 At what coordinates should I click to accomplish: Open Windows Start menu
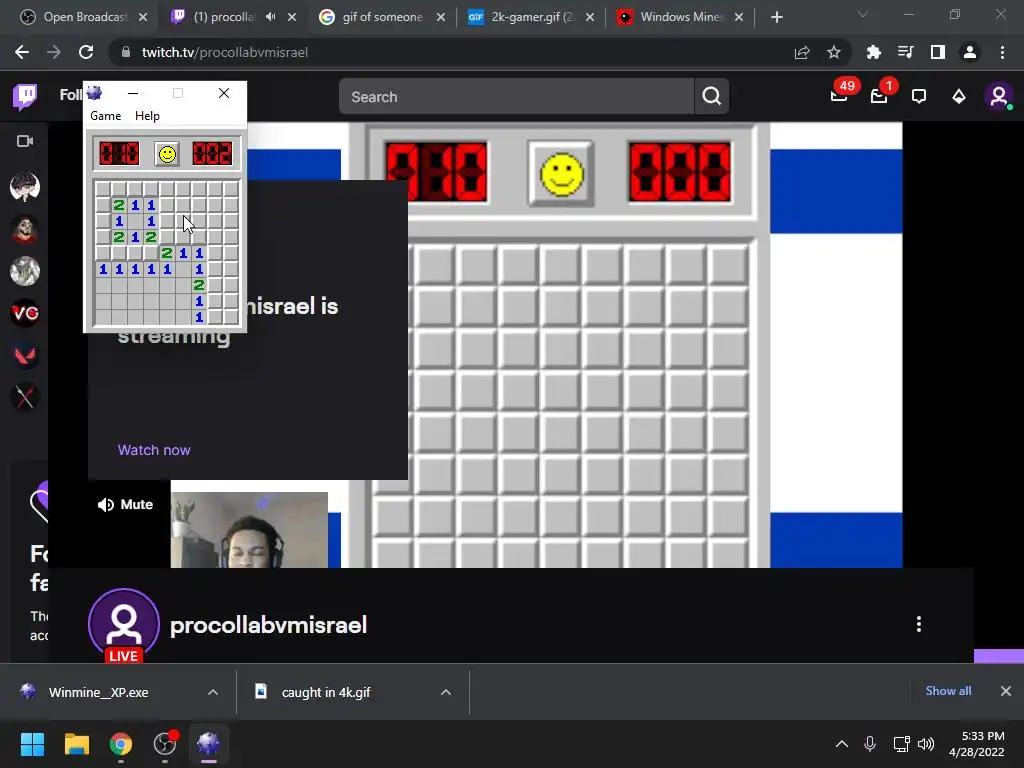32,744
